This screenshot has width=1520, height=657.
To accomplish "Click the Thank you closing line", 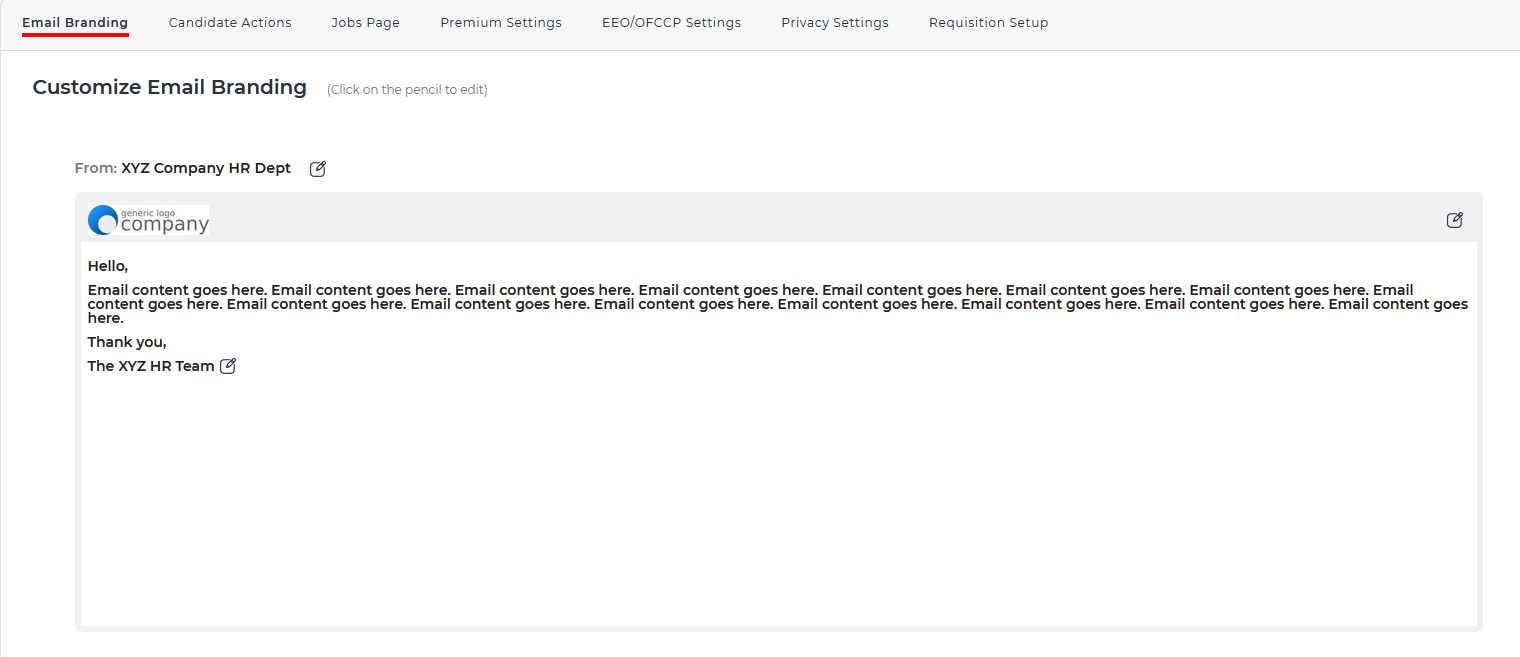I will pos(127,342).
